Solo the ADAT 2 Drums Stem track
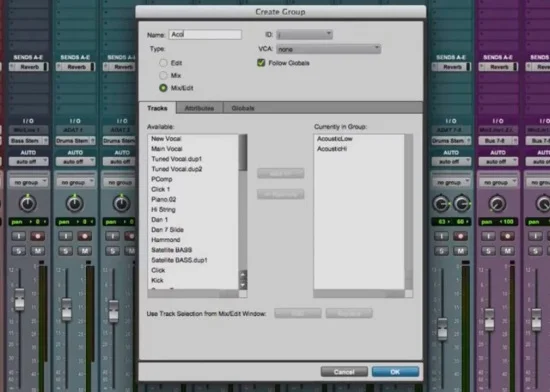Screen dimensions: 550x392 pos(113,251)
